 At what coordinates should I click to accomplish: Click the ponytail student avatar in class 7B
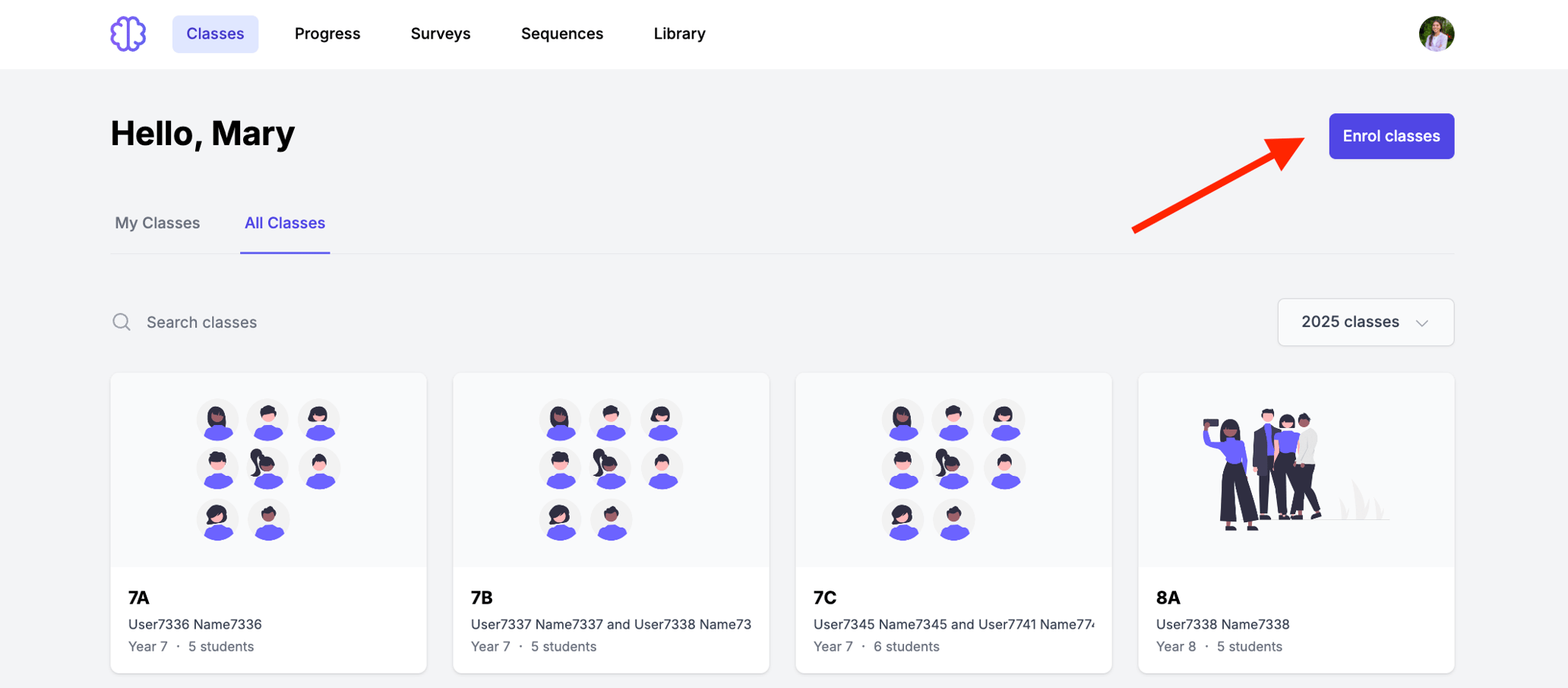(610, 468)
